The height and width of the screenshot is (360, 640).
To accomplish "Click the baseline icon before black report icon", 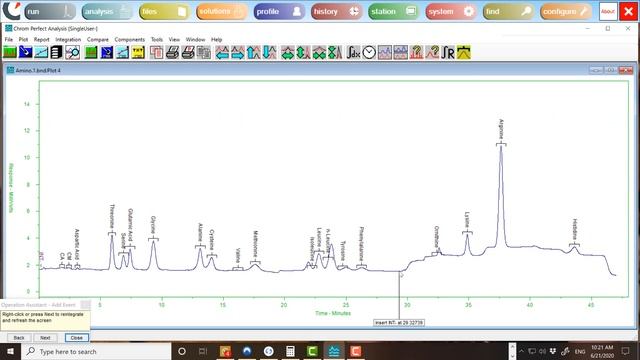I will click(41, 53).
